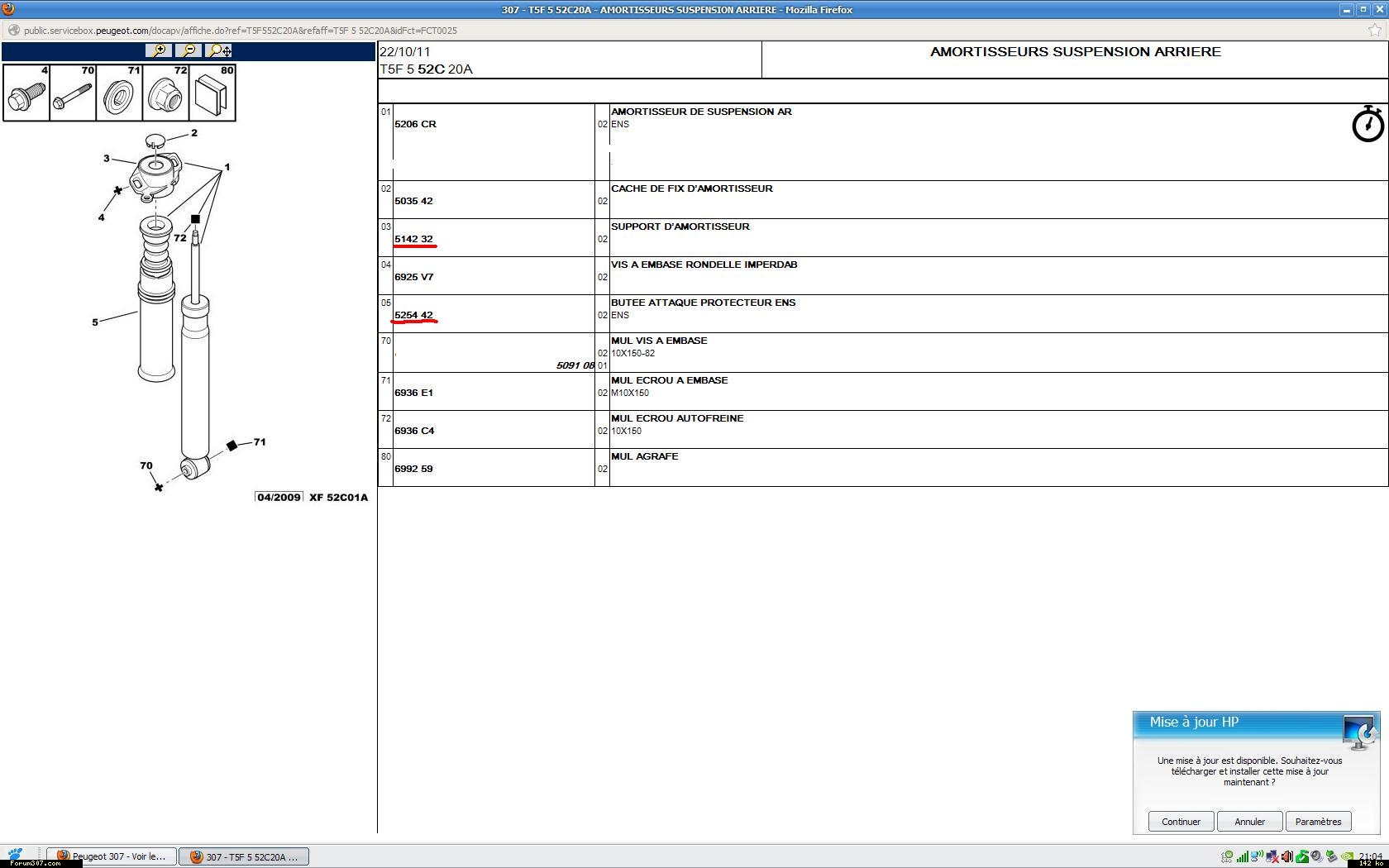The width and height of the screenshot is (1389, 868).
Task: Click VIS A EMBASE RONDELLE IMPERDAB description
Action: (704, 265)
